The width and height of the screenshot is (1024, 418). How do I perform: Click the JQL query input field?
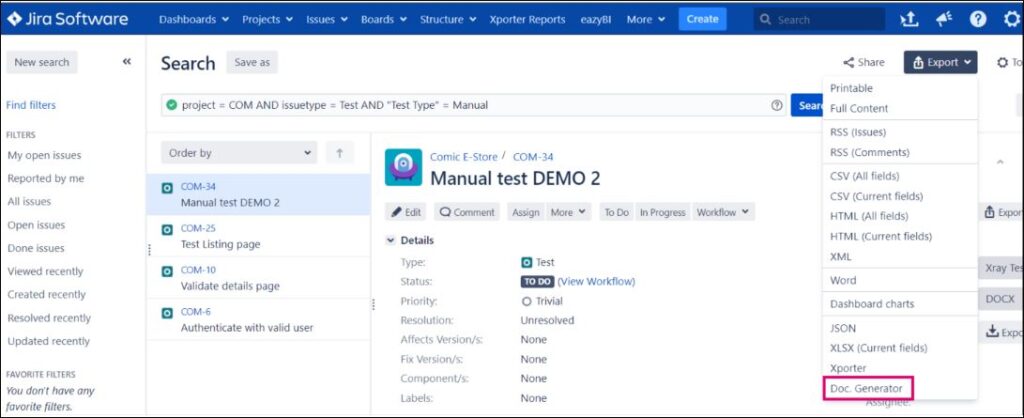click(x=470, y=105)
